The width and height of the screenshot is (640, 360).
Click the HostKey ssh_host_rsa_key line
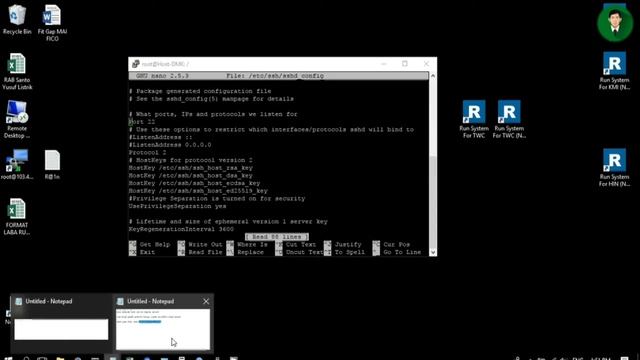191,168
